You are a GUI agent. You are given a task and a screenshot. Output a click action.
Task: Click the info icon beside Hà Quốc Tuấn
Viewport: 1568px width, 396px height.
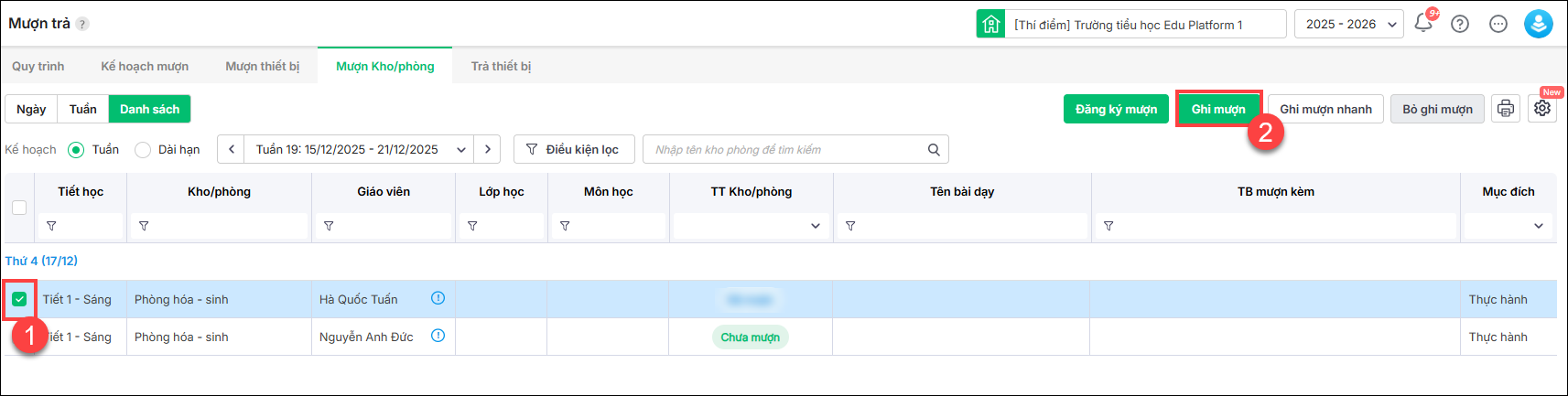click(438, 298)
